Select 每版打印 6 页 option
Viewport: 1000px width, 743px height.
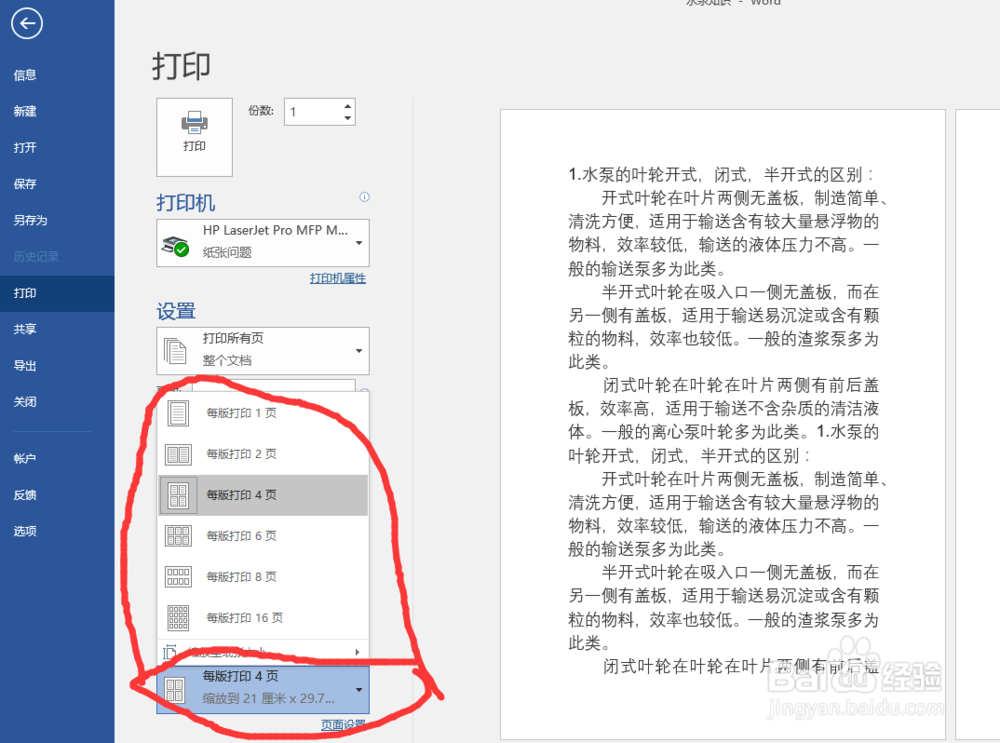click(263, 536)
